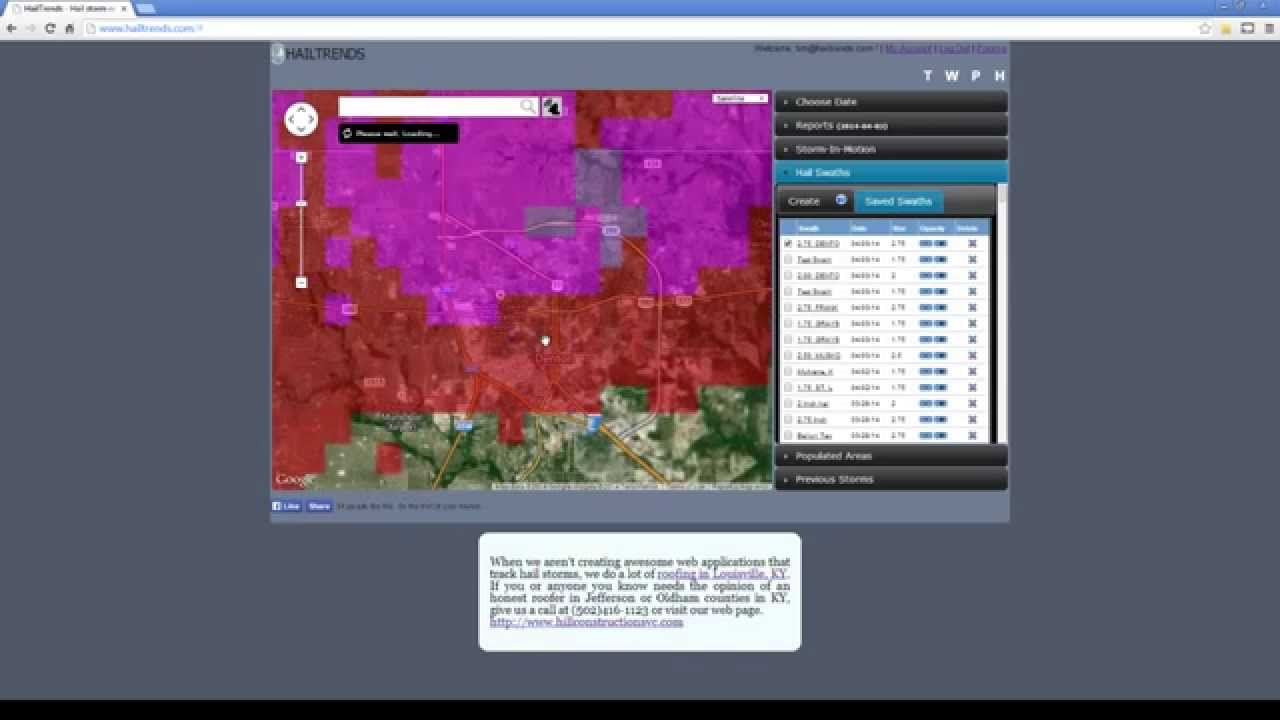Screen dimensions: 1280x720
Task: Click the Facebook Share button
Action: tap(319, 506)
